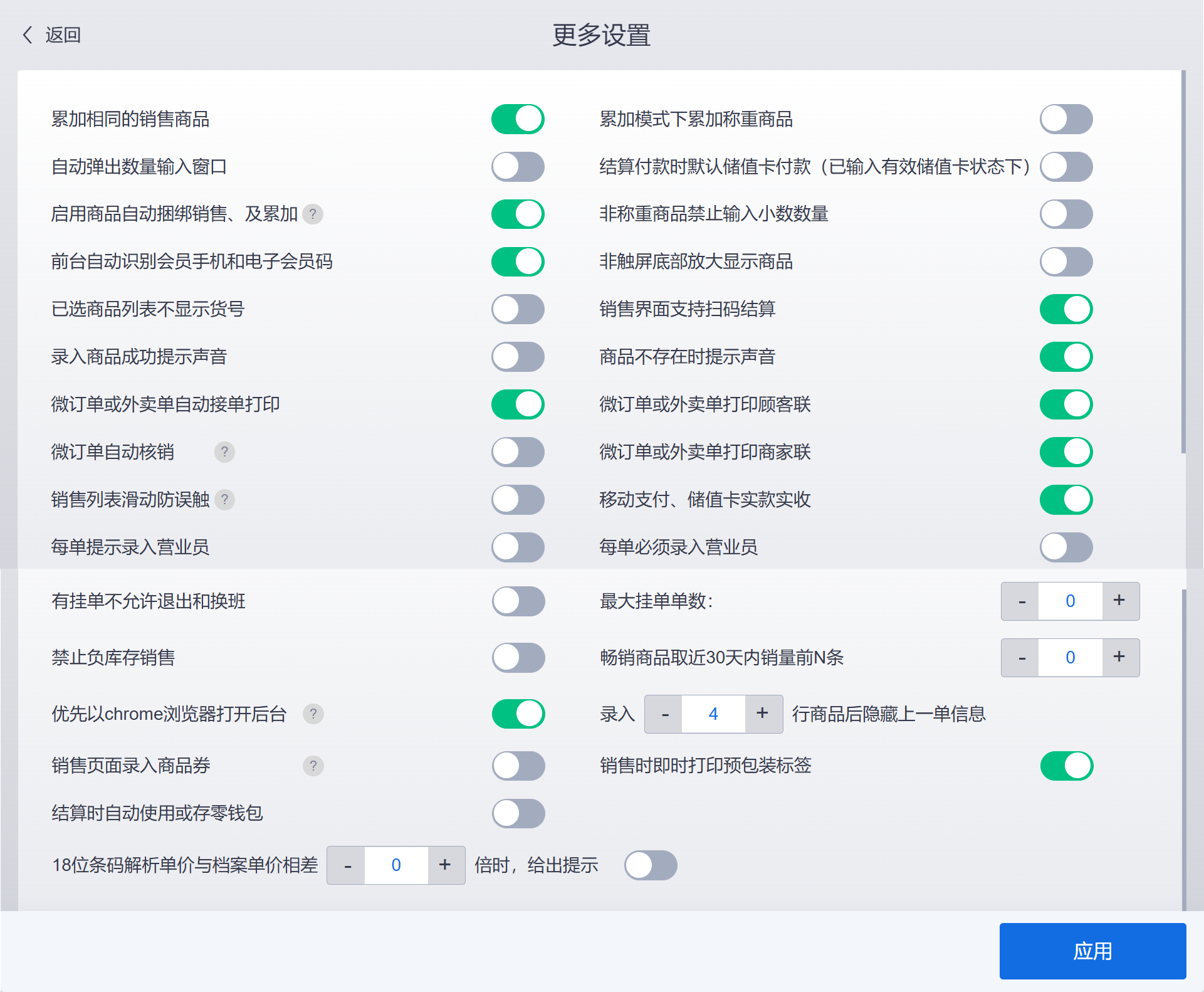Enable 每单必须录入营业员 toggle

1066,547
